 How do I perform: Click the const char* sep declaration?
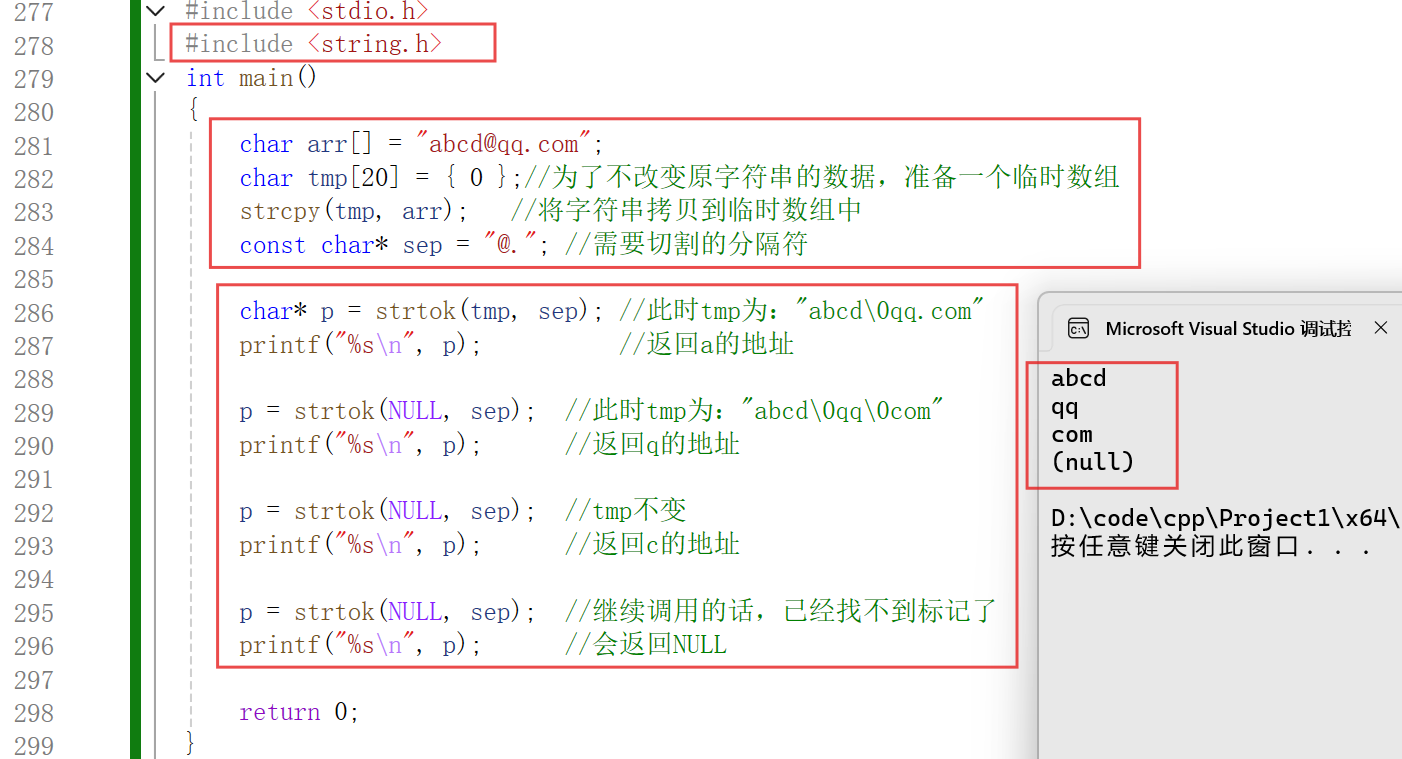tap(394, 245)
